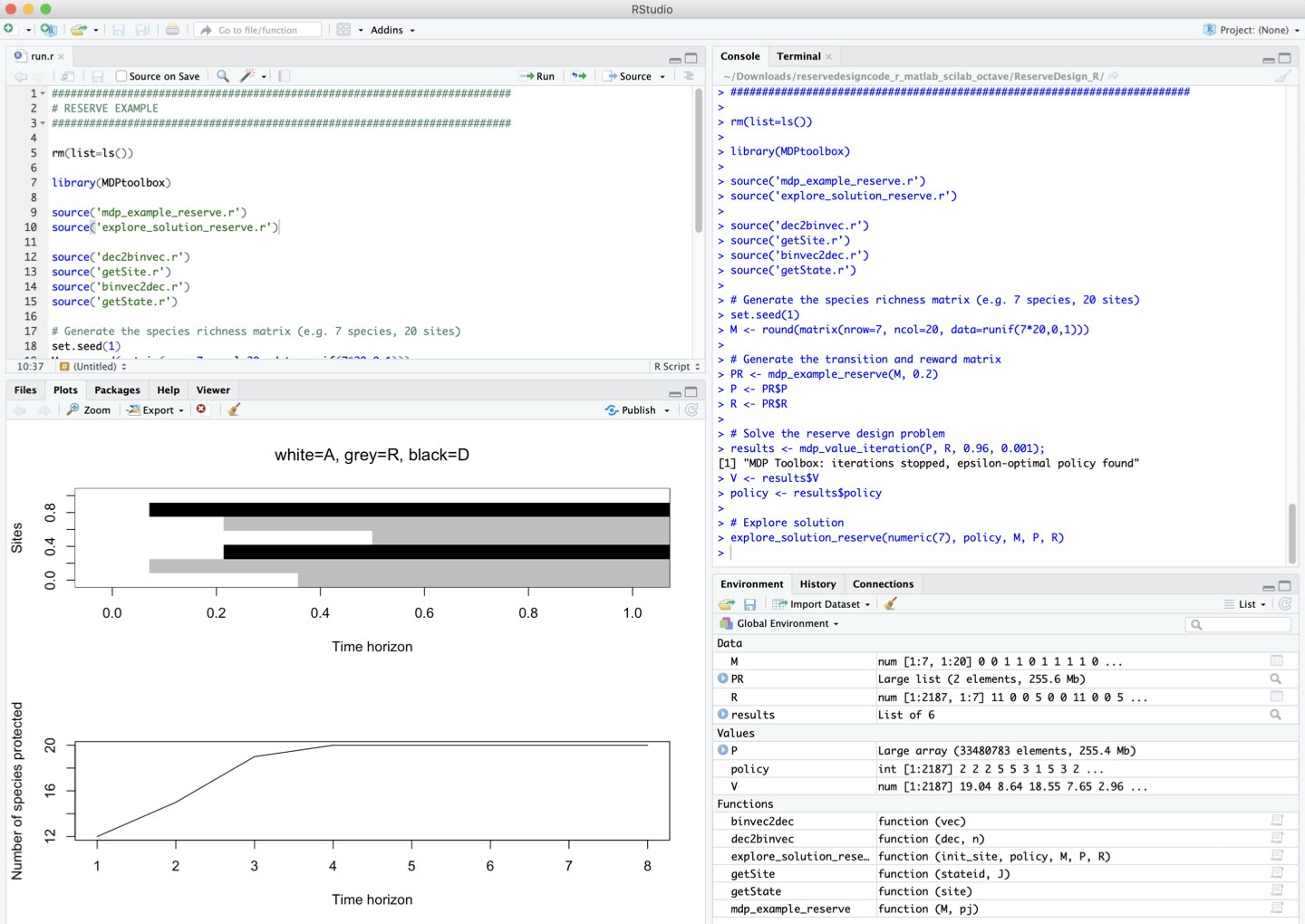Click the refresh environment icon
This screenshot has height=924, width=1305.
[1285, 604]
